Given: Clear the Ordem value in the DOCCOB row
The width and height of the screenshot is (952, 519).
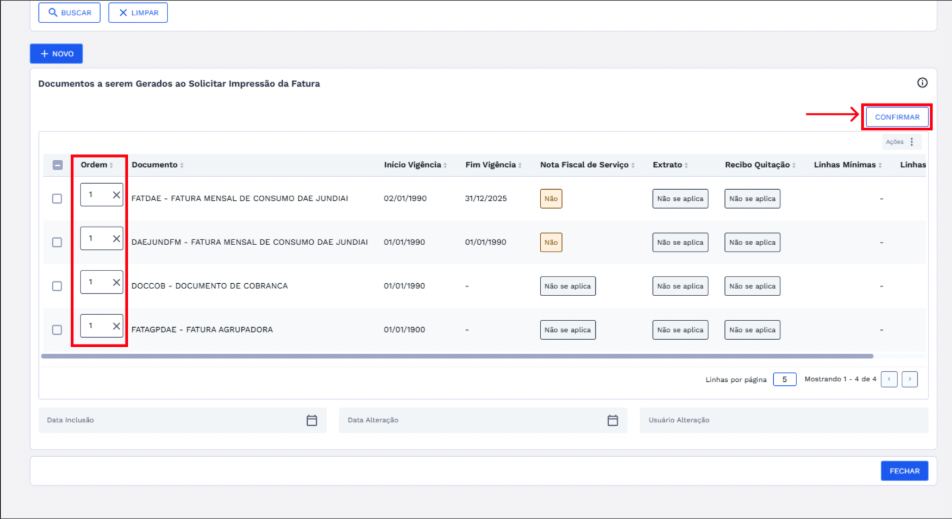Looking at the screenshot, I should tap(116, 283).
